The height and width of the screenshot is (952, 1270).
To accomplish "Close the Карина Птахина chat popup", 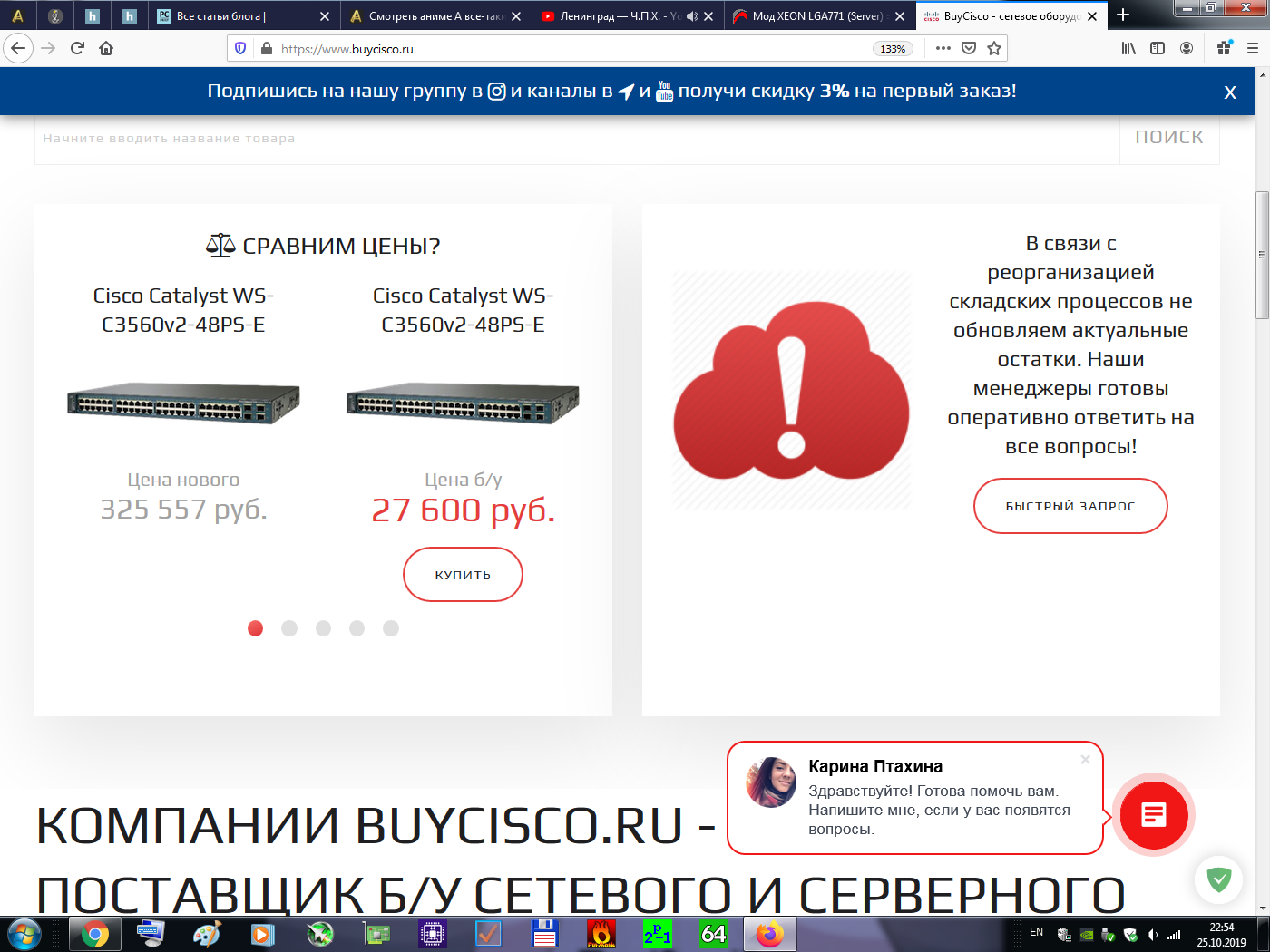I will (1085, 759).
